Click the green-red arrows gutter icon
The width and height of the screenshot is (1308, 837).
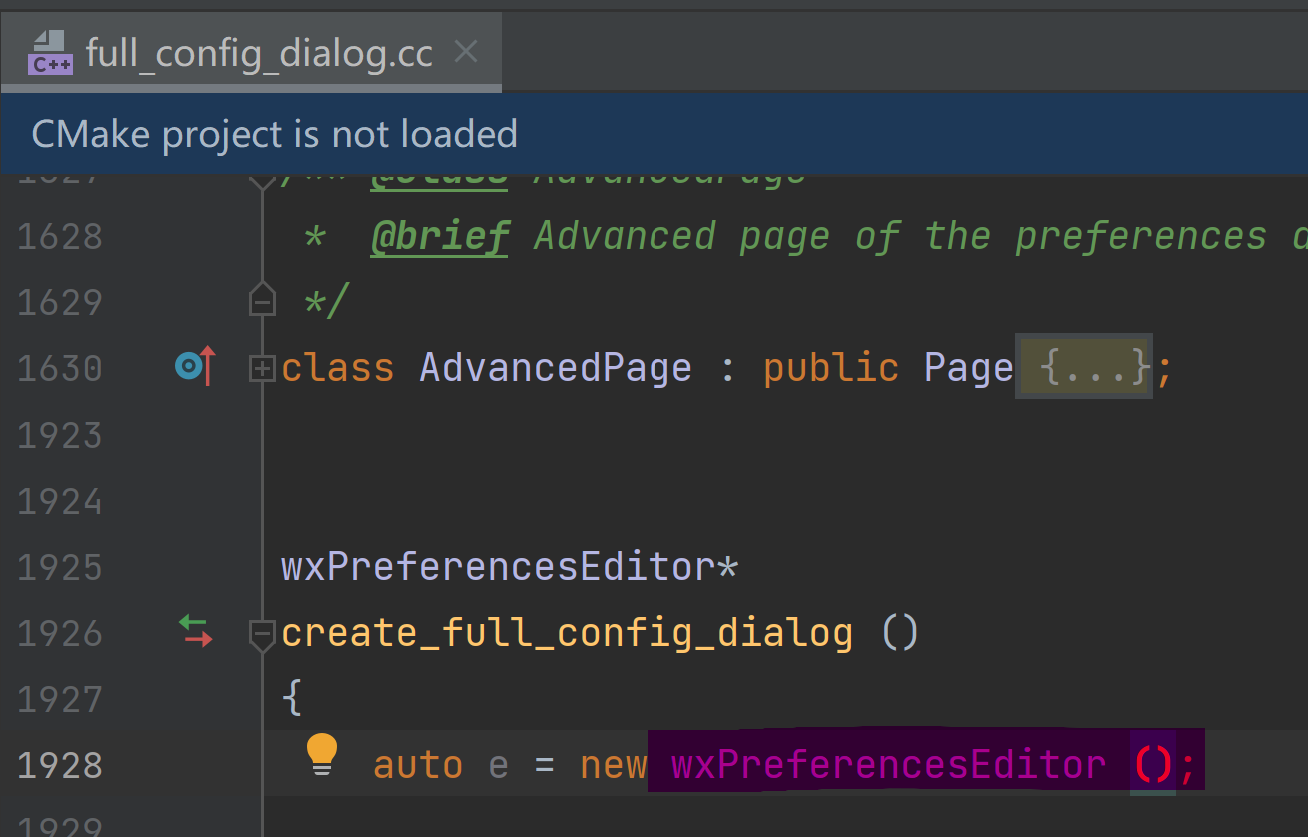(195, 631)
